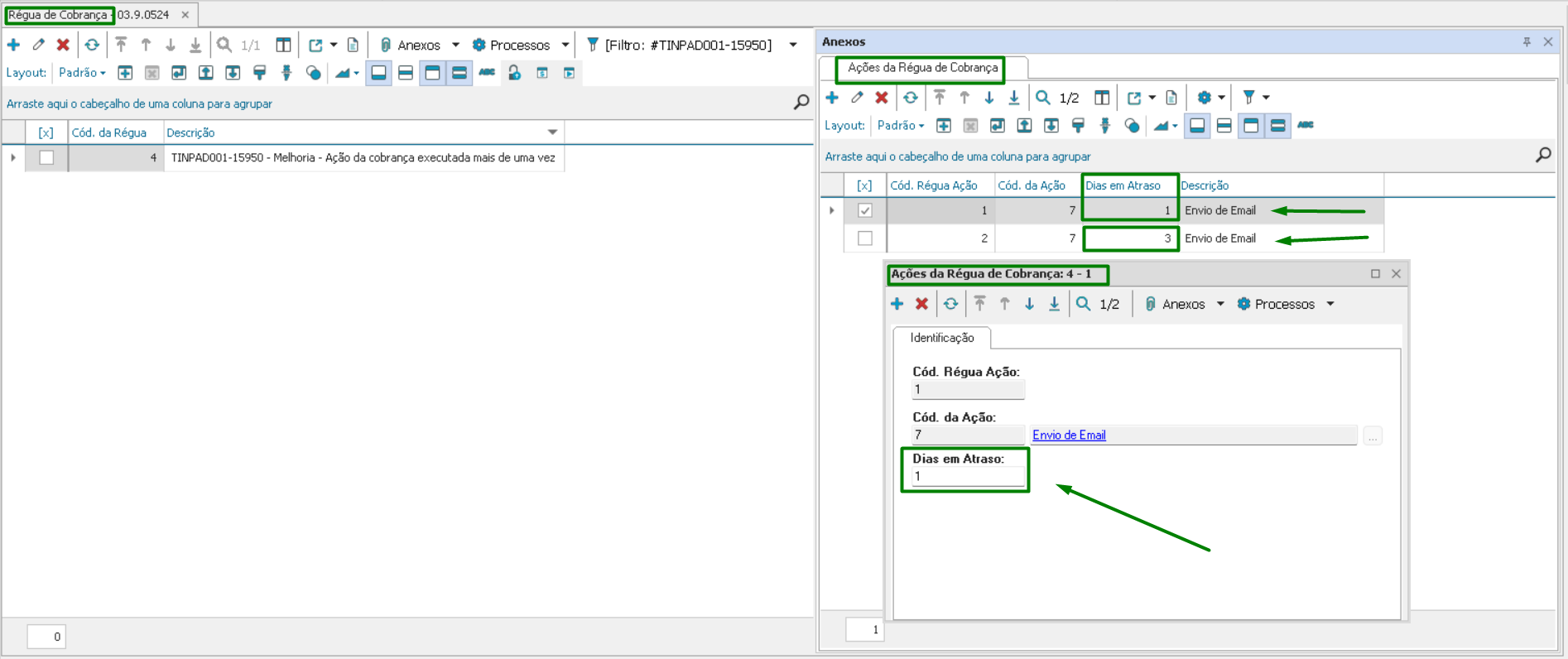Click the ellipsis lookup button beside Envio de Email
The image size is (1568, 659).
coord(1373,435)
